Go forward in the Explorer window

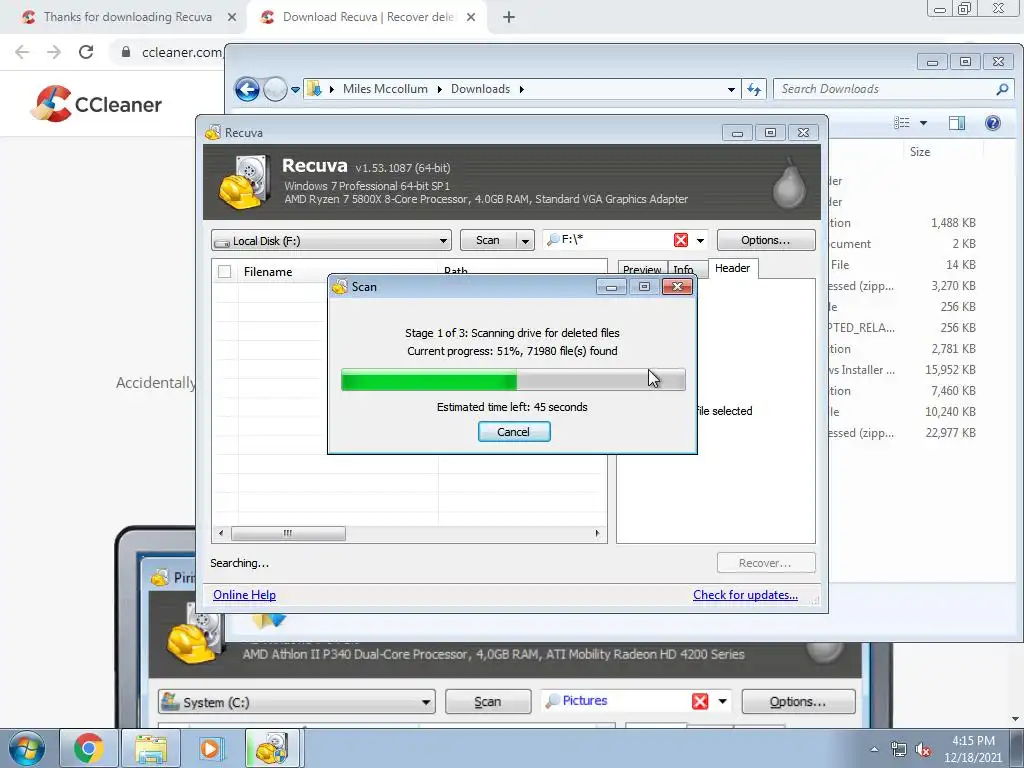point(275,89)
